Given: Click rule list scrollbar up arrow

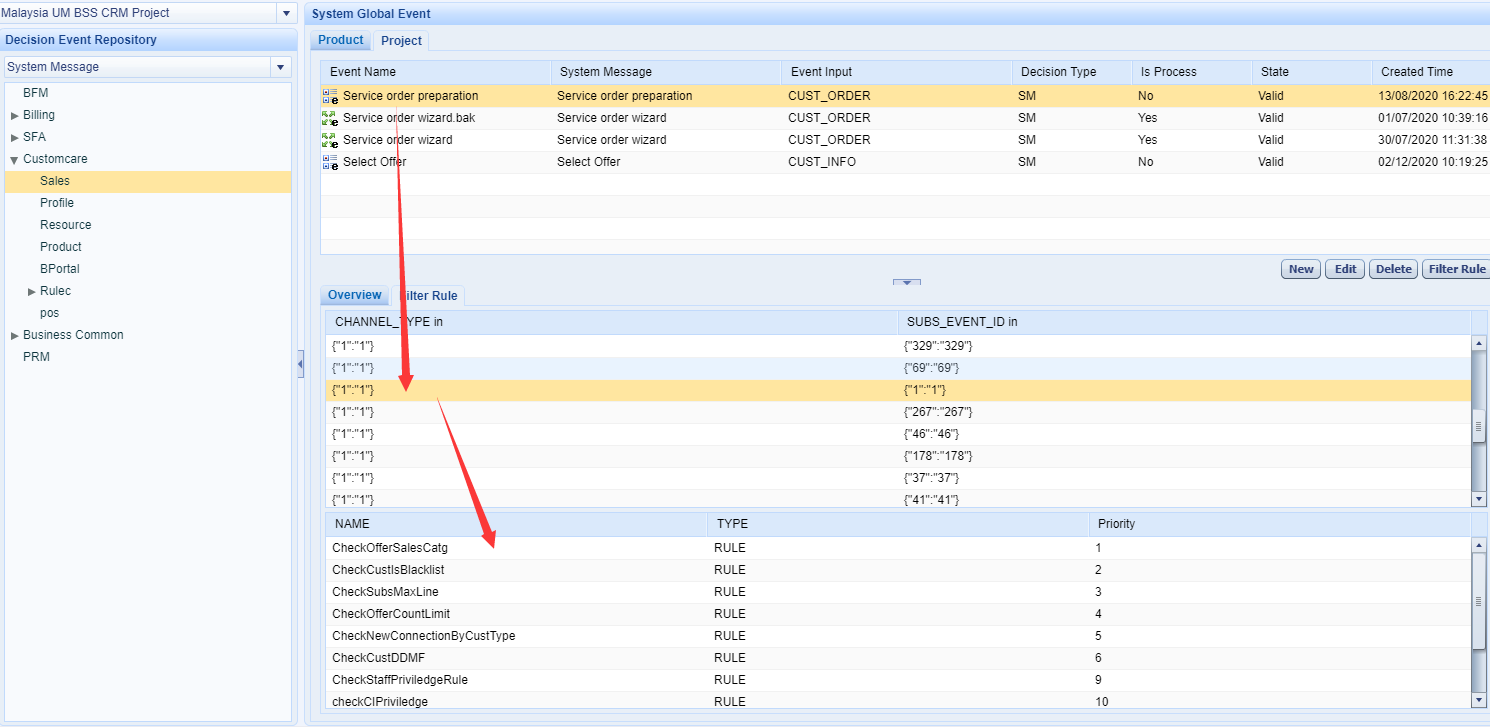Looking at the screenshot, I should [1479, 544].
